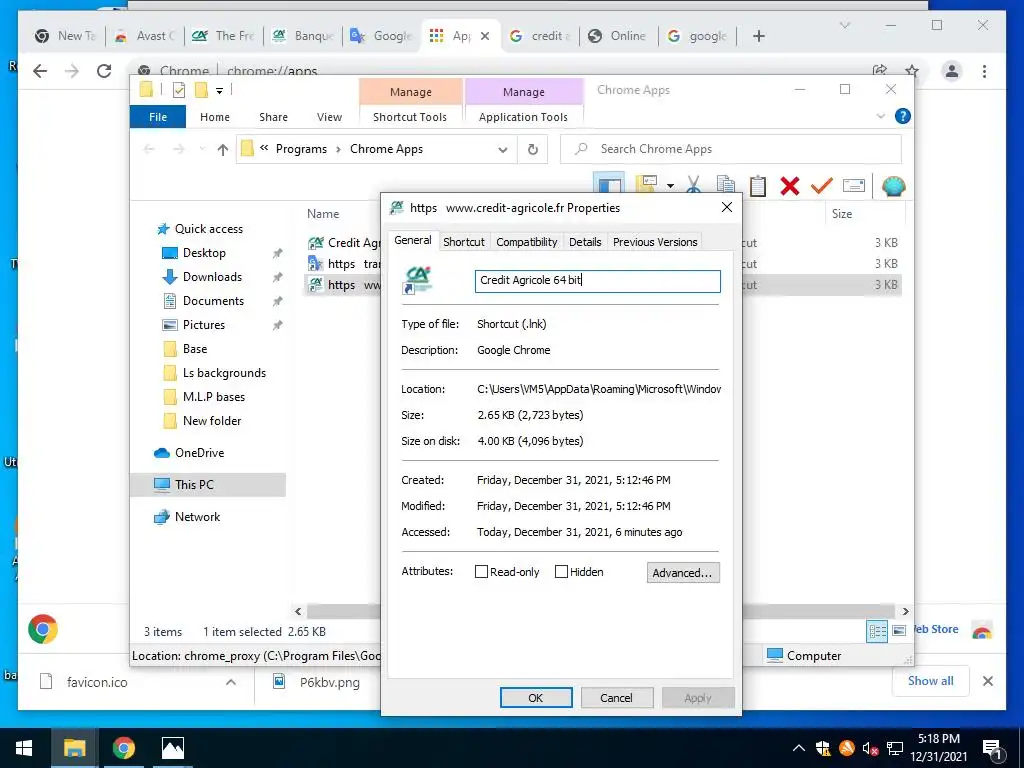This screenshot has width=1024, height=768.
Task: Expand the address bar path dropdown
Action: pos(503,150)
